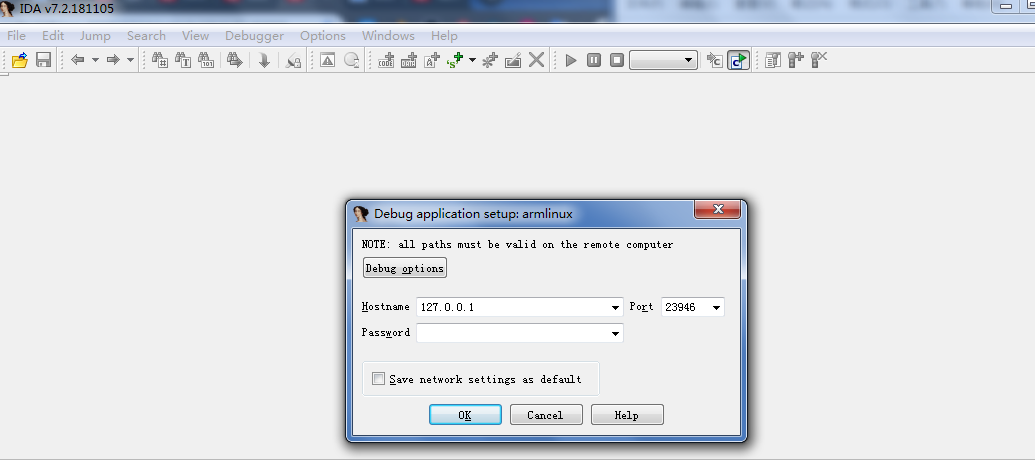This screenshot has height=460, width=1035.
Task: Open the Debugger menu
Action: coord(254,36)
